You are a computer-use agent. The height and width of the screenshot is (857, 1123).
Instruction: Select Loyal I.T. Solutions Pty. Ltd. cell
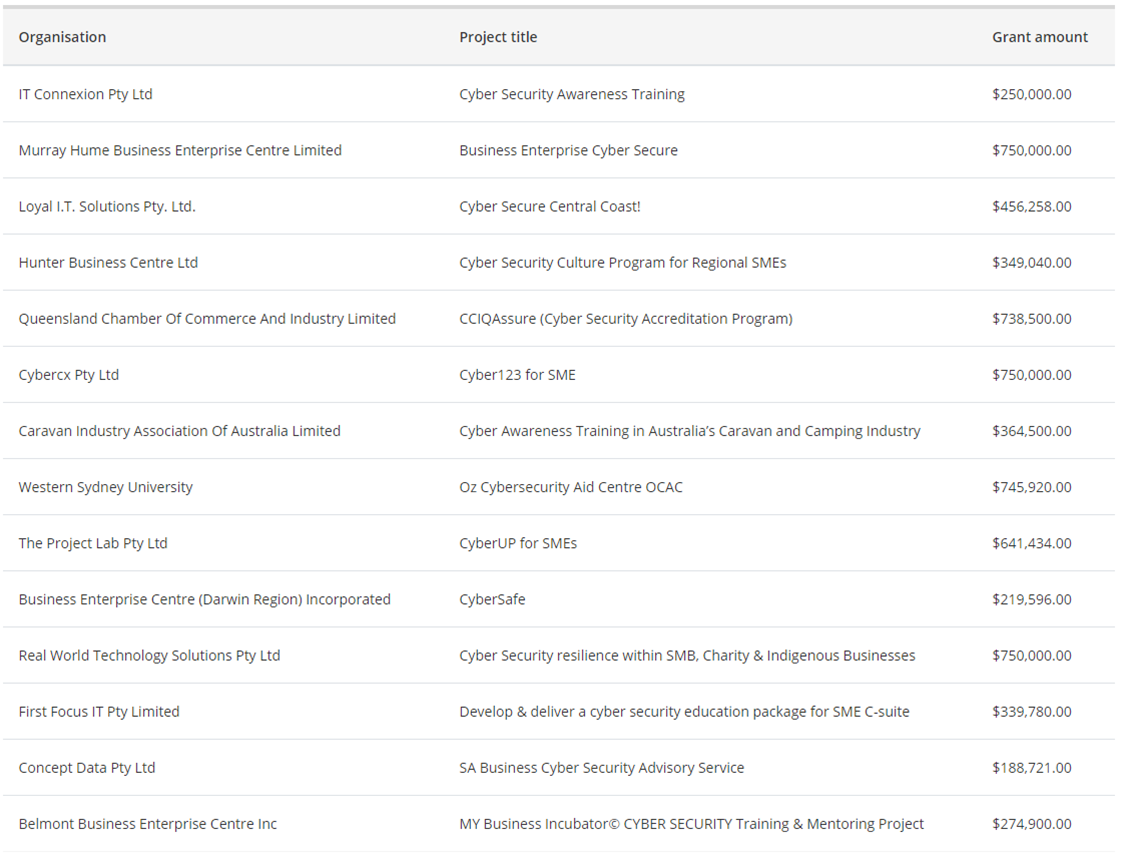pyautogui.click(x=107, y=207)
